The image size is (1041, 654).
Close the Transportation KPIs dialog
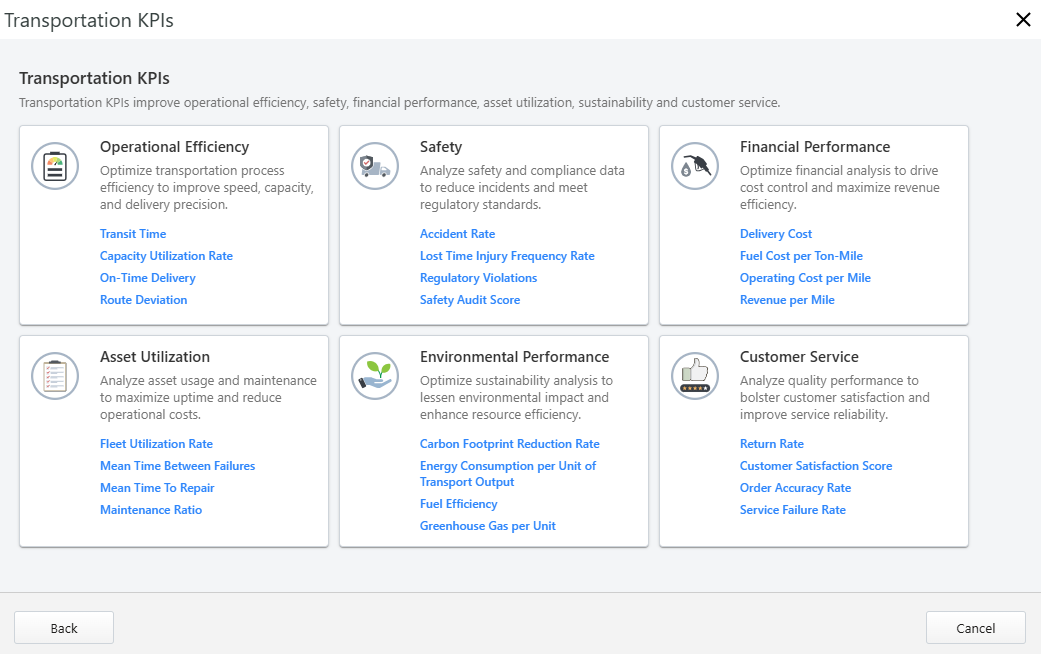click(x=1023, y=20)
